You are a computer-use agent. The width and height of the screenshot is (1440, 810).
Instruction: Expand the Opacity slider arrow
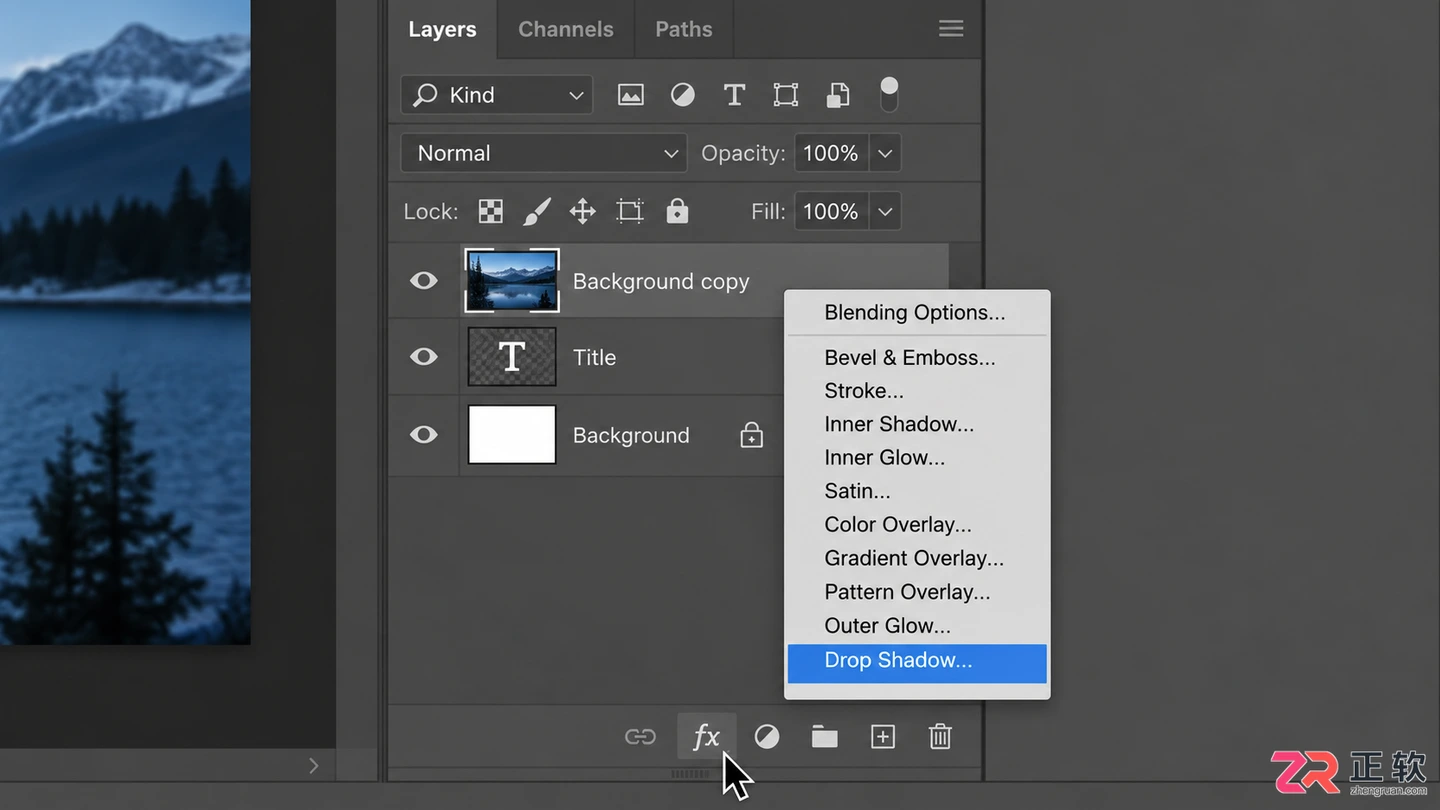coord(885,153)
